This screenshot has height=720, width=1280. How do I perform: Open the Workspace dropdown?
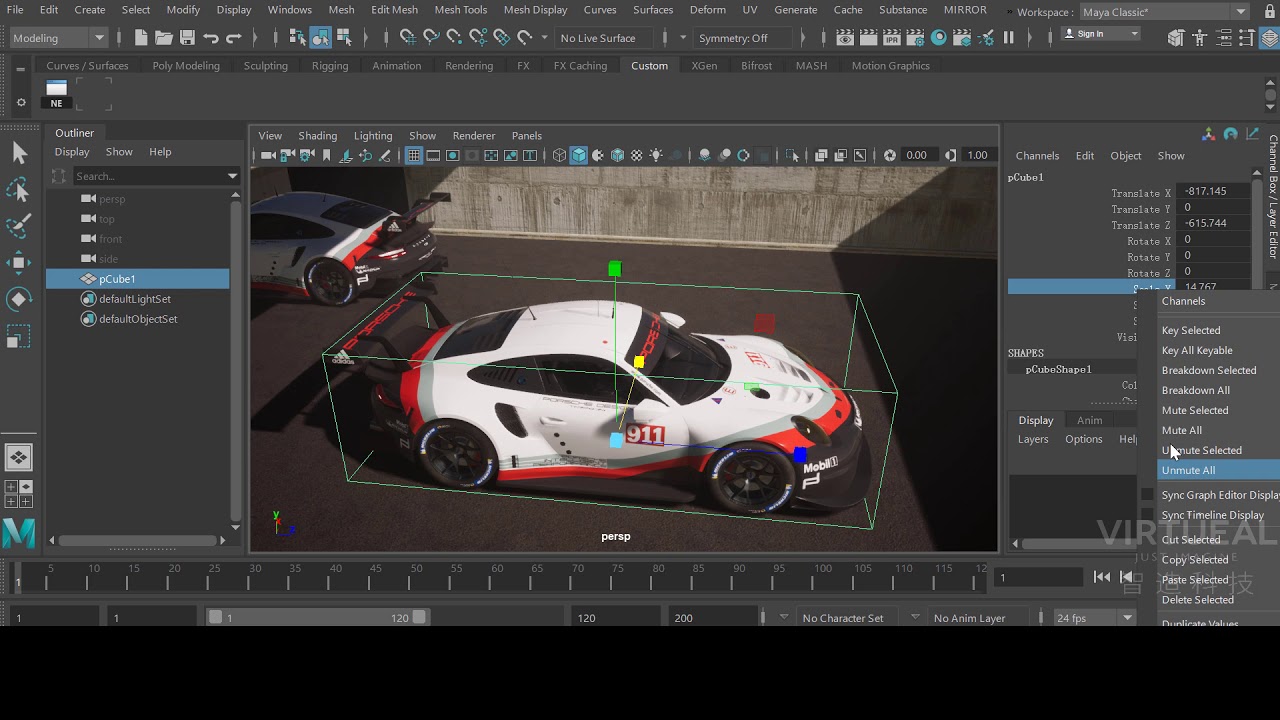1164,12
